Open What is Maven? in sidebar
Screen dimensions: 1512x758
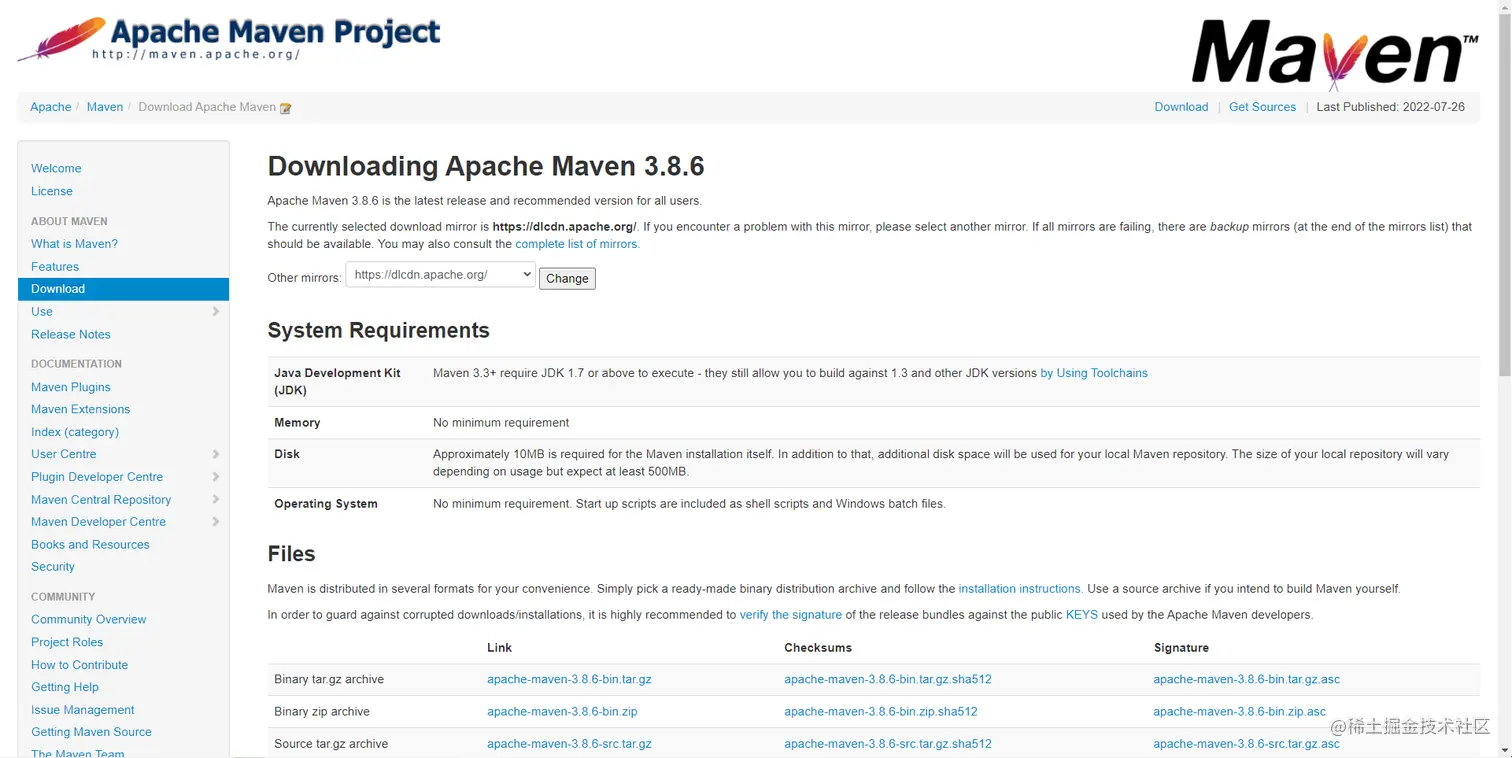[x=74, y=244]
